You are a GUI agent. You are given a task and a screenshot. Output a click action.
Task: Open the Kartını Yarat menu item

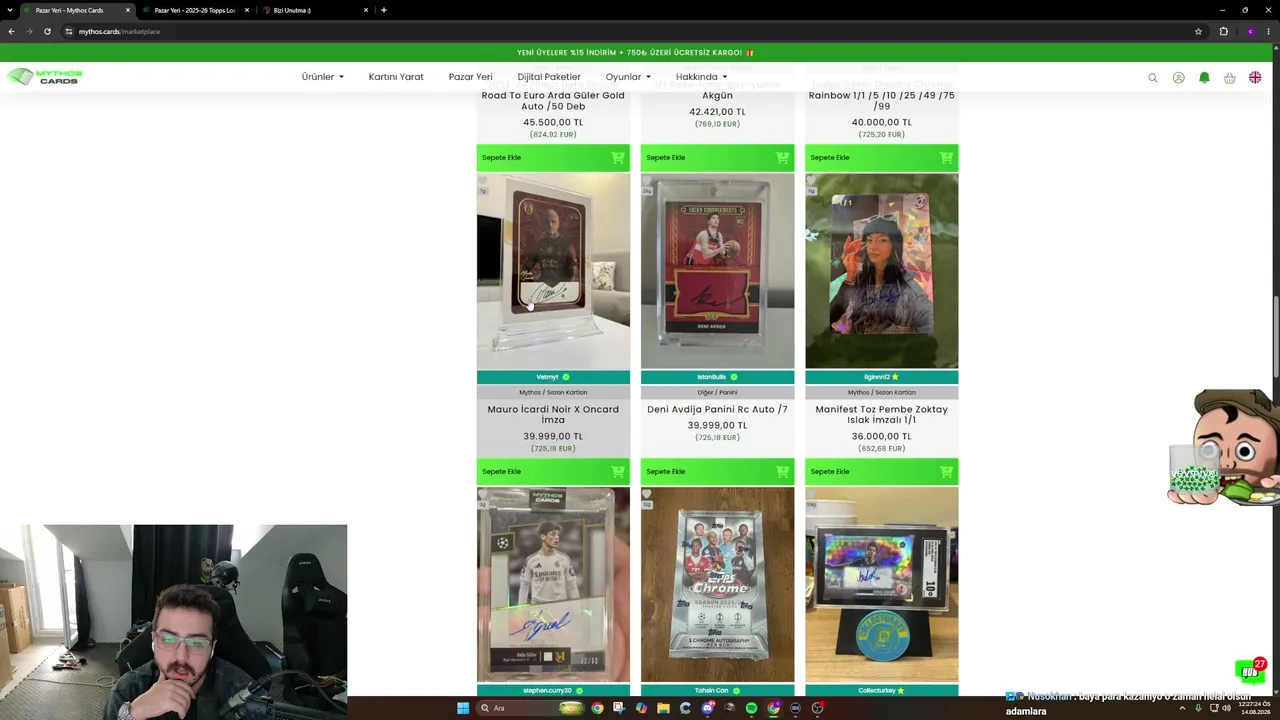click(x=396, y=77)
